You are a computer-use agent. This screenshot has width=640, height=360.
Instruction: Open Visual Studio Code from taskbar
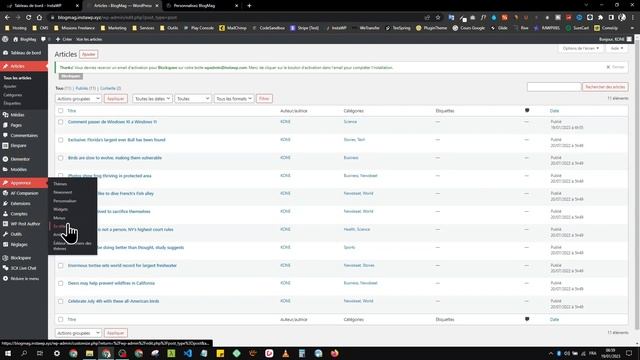pos(188,353)
